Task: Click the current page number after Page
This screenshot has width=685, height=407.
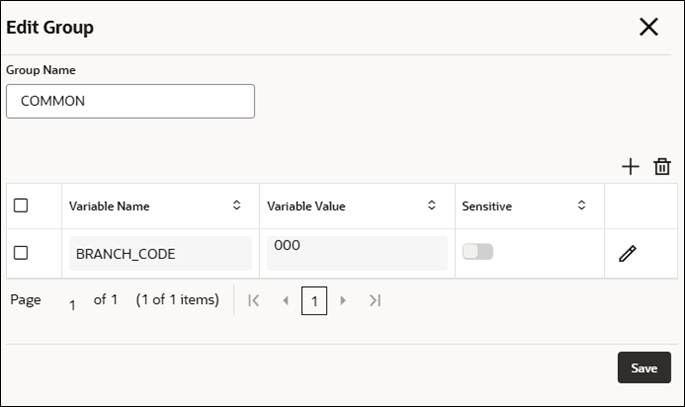Action: [x=73, y=304]
